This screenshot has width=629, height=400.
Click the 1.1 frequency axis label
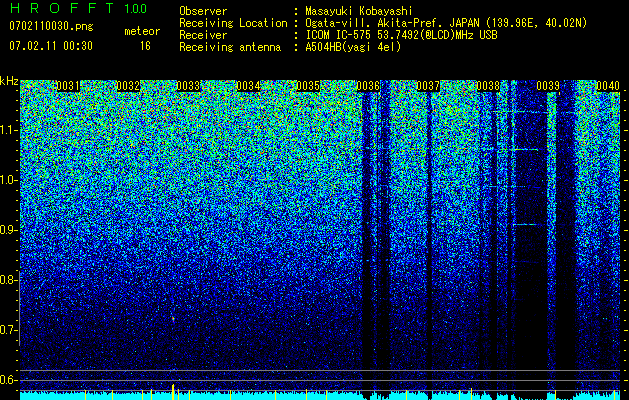(9, 130)
